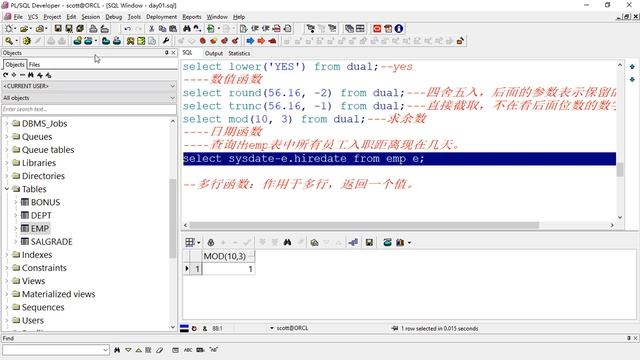The height and width of the screenshot is (360, 640).
Task: Click the wrench Preferences icon
Action: [166, 41]
